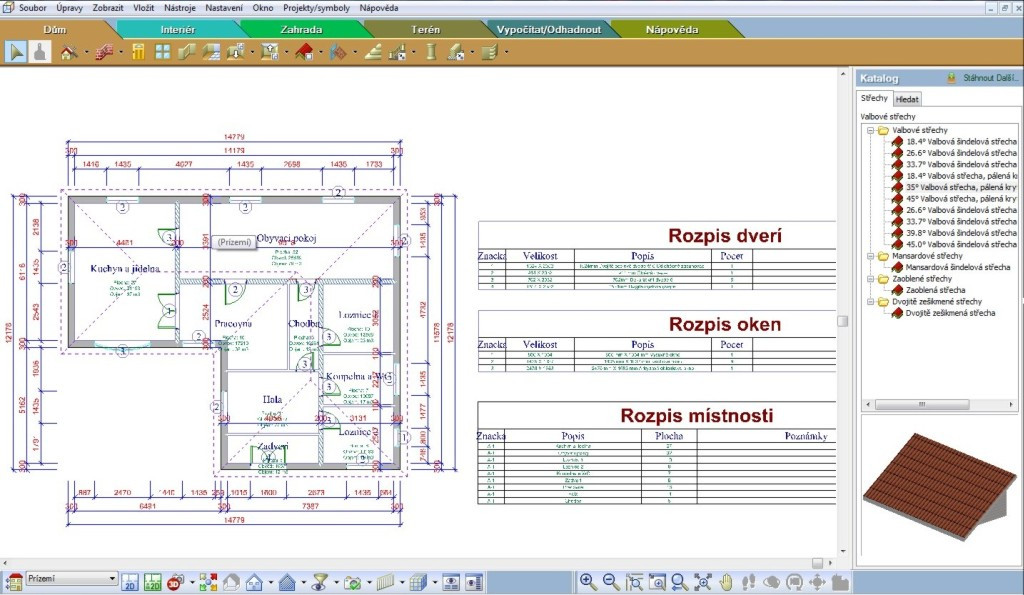Open the house builder tool
Viewport: 1024px width, 595px height.
coord(69,52)
